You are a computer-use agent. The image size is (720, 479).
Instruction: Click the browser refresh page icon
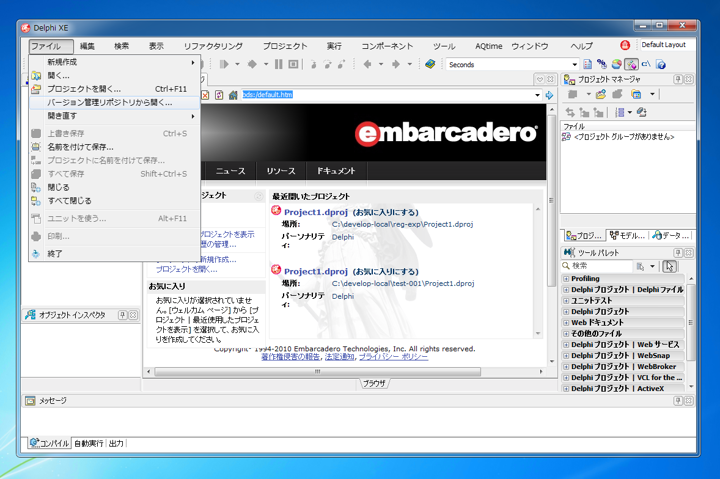pyautogui.click(x=219, y=95)
